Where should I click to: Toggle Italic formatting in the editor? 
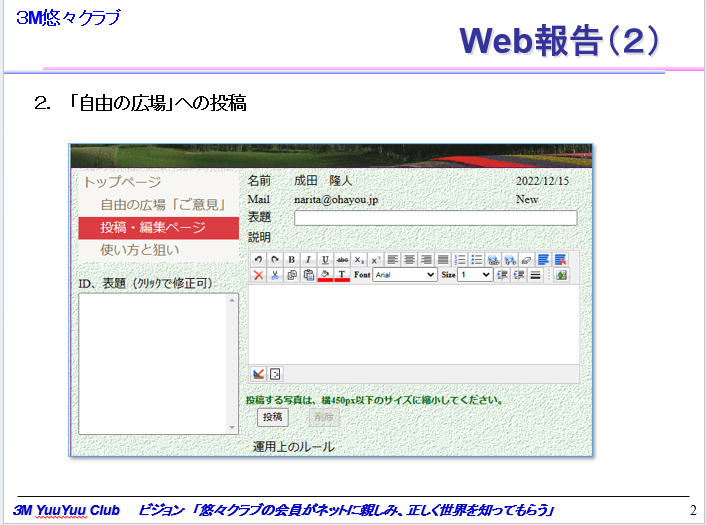(x=308, y=259)
